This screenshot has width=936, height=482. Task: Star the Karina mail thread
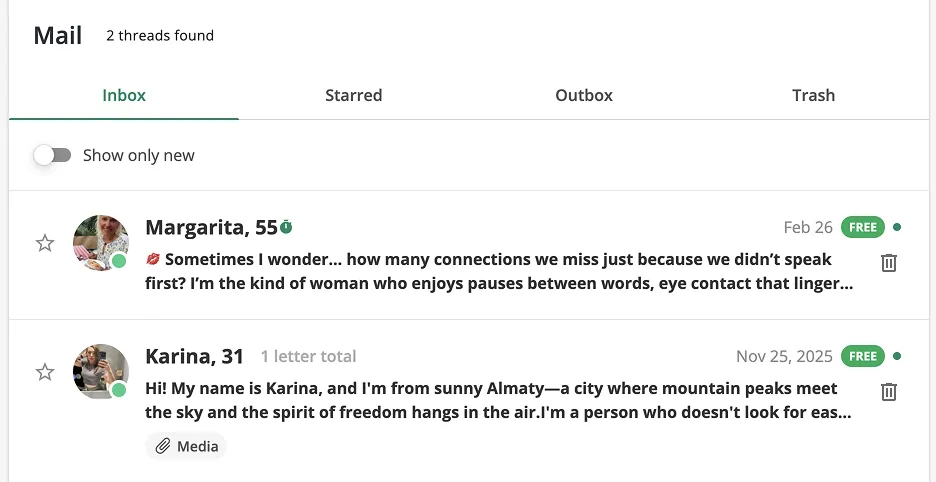point(45,372)
